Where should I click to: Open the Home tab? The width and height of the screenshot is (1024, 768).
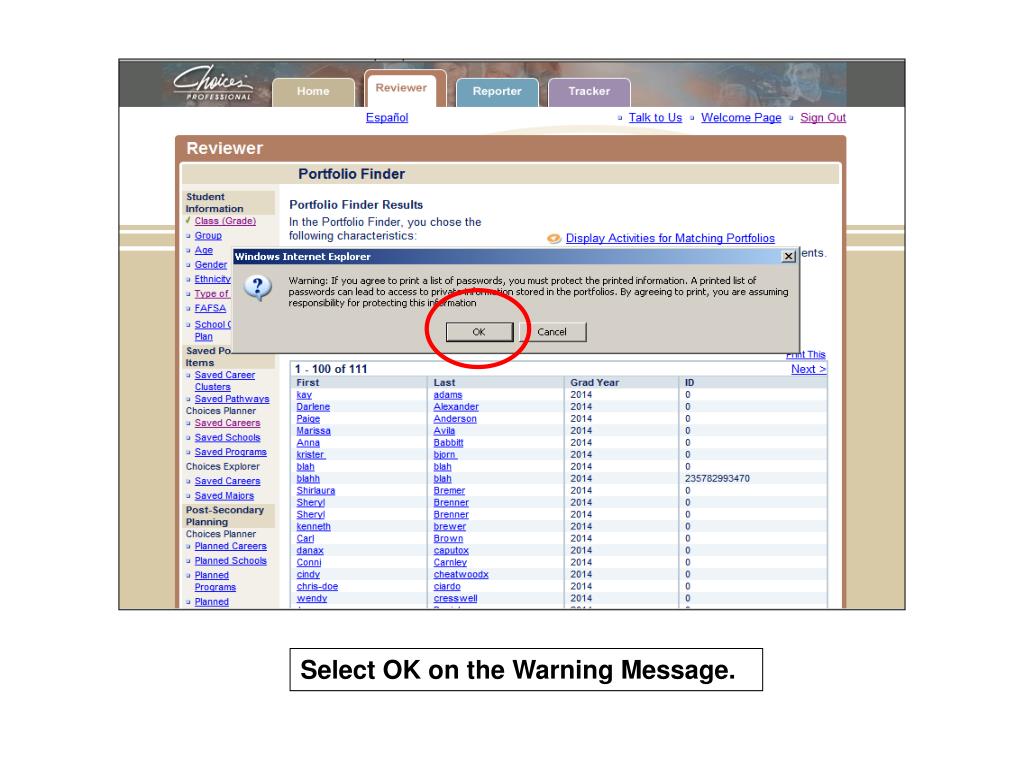(313, 91)
